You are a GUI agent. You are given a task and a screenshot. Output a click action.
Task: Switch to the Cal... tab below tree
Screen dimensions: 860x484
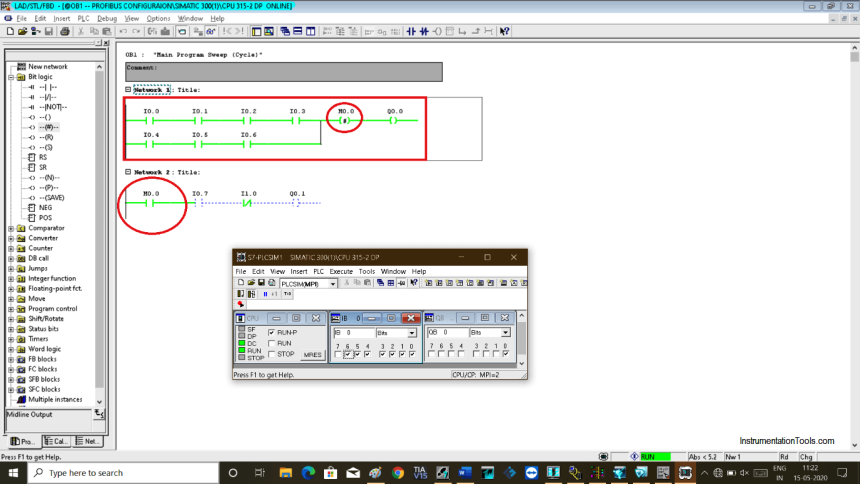56,441
